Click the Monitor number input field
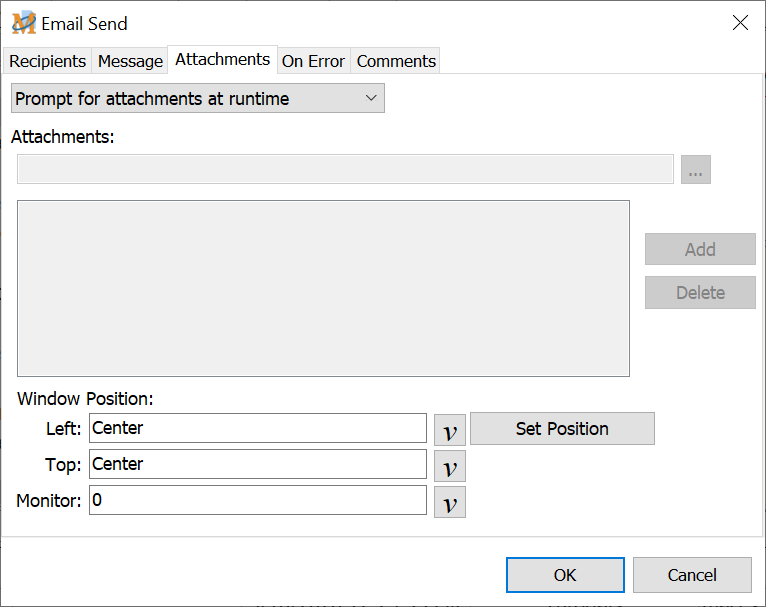The image size is (766, 607). (258, 500)
